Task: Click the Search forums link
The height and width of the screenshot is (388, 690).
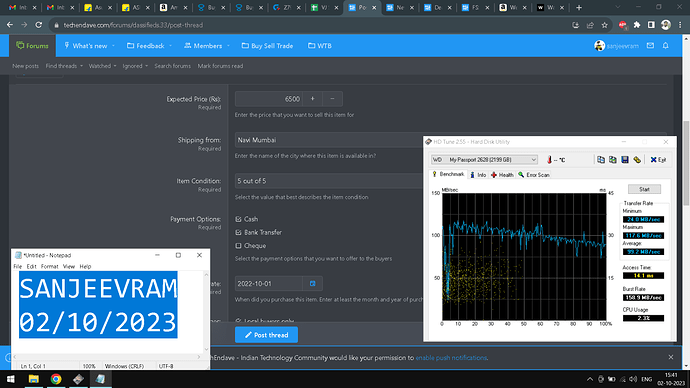Action: pos(172,66)
